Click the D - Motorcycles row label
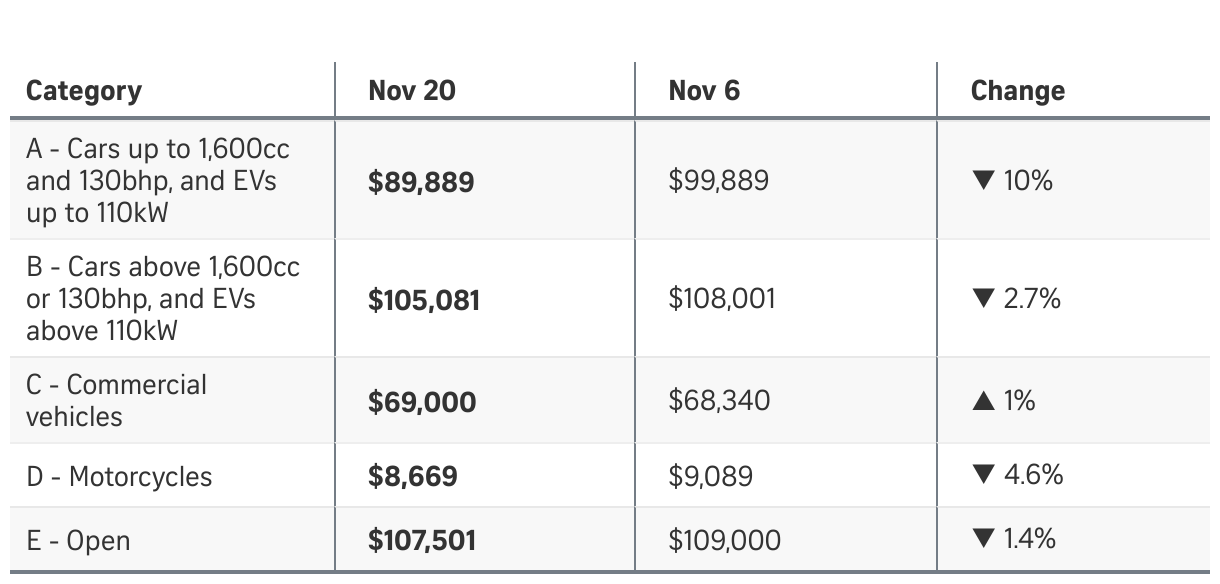 119,477
